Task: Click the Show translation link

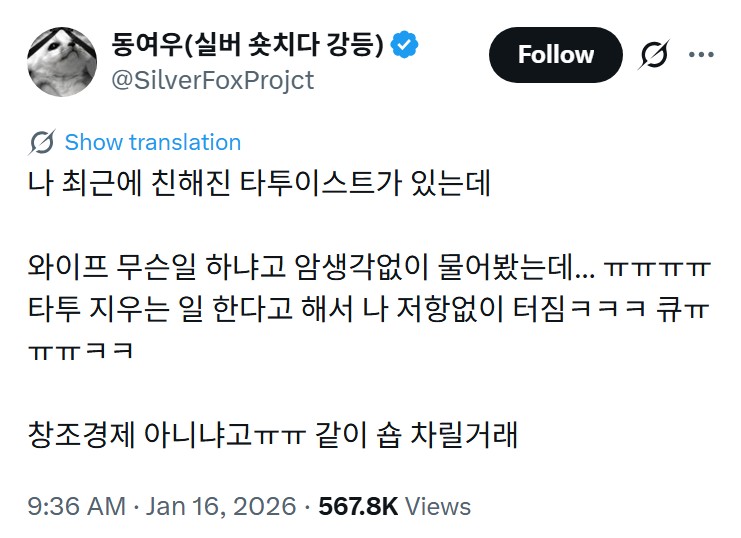Action: pyautogui.click(x=152, y=142)
